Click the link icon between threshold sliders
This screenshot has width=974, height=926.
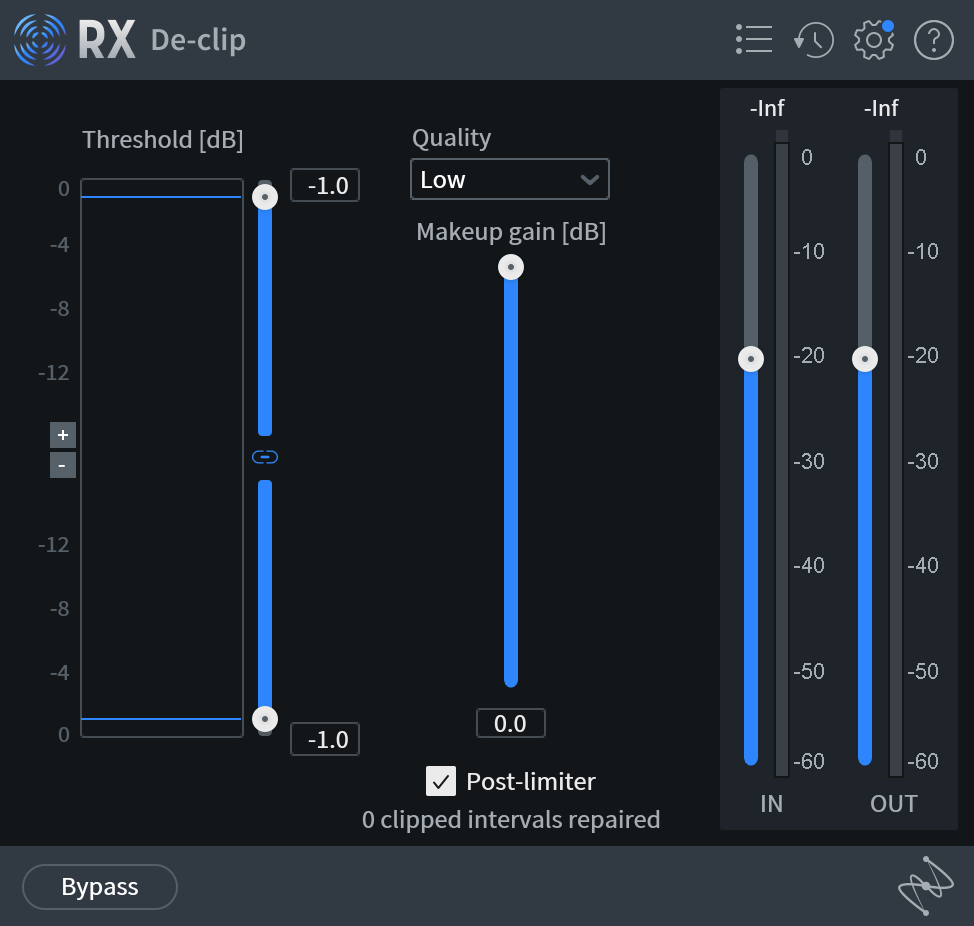tap(264, 457)
